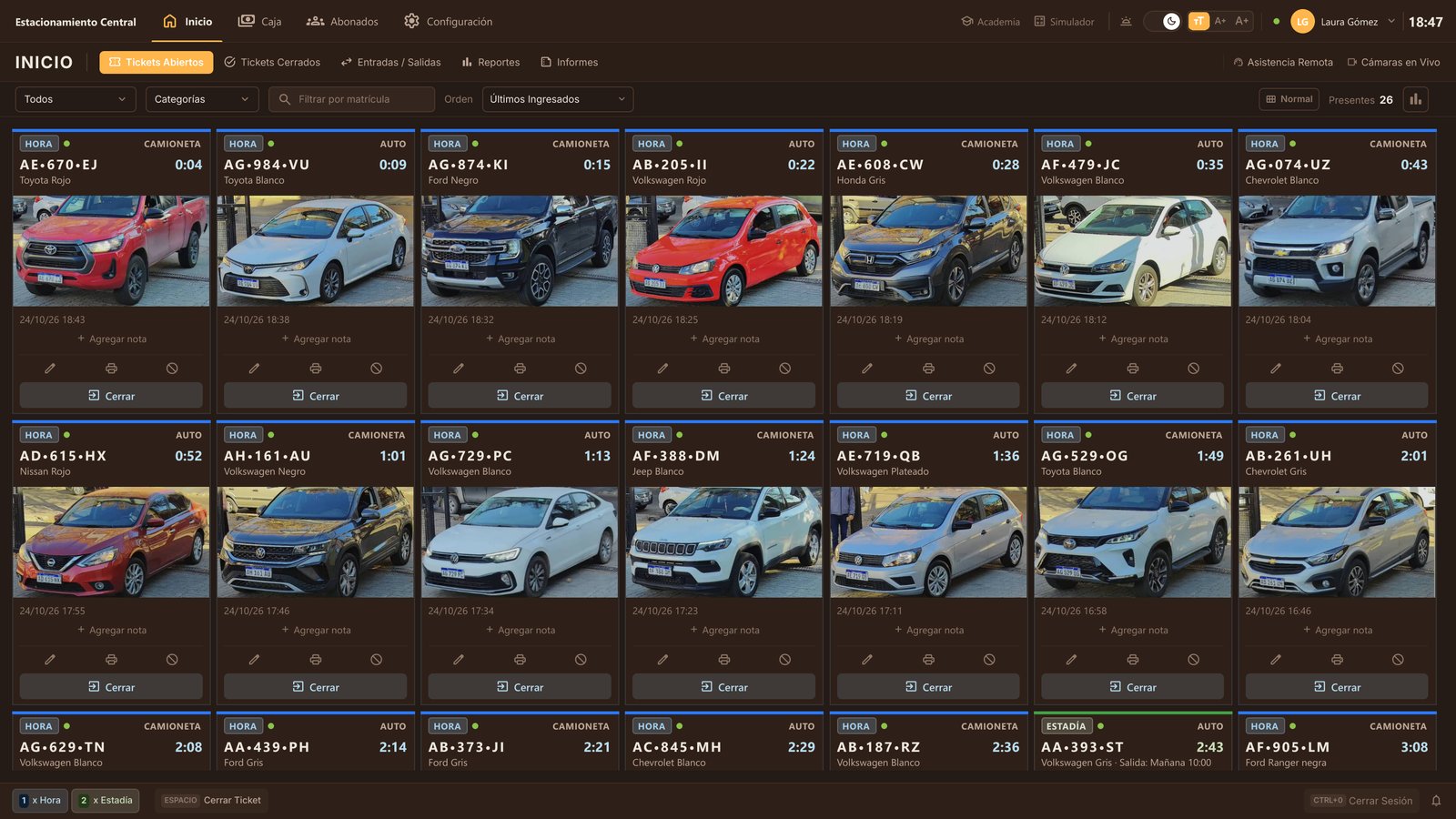Select the larger A+ font size option

(x=1242, y=21)
